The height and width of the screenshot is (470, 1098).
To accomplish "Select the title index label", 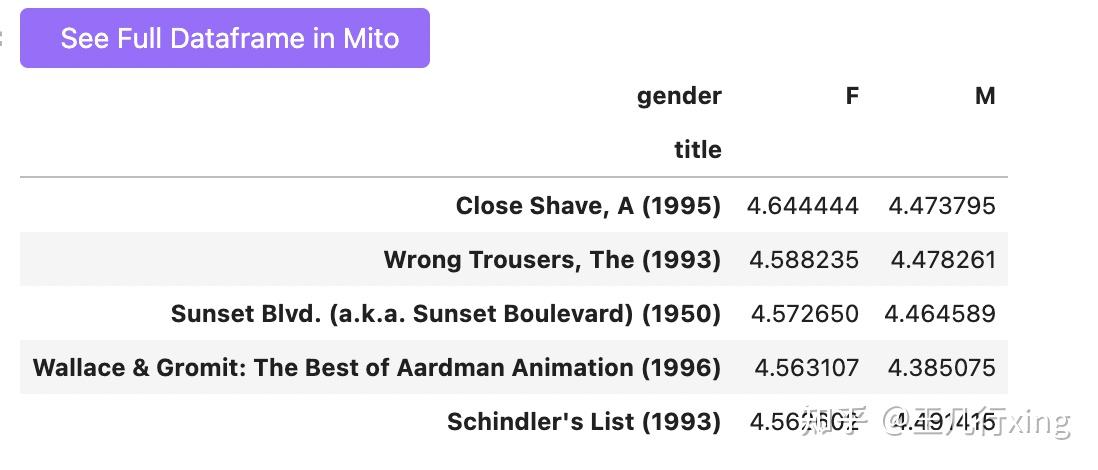I will tap(697, 150).
